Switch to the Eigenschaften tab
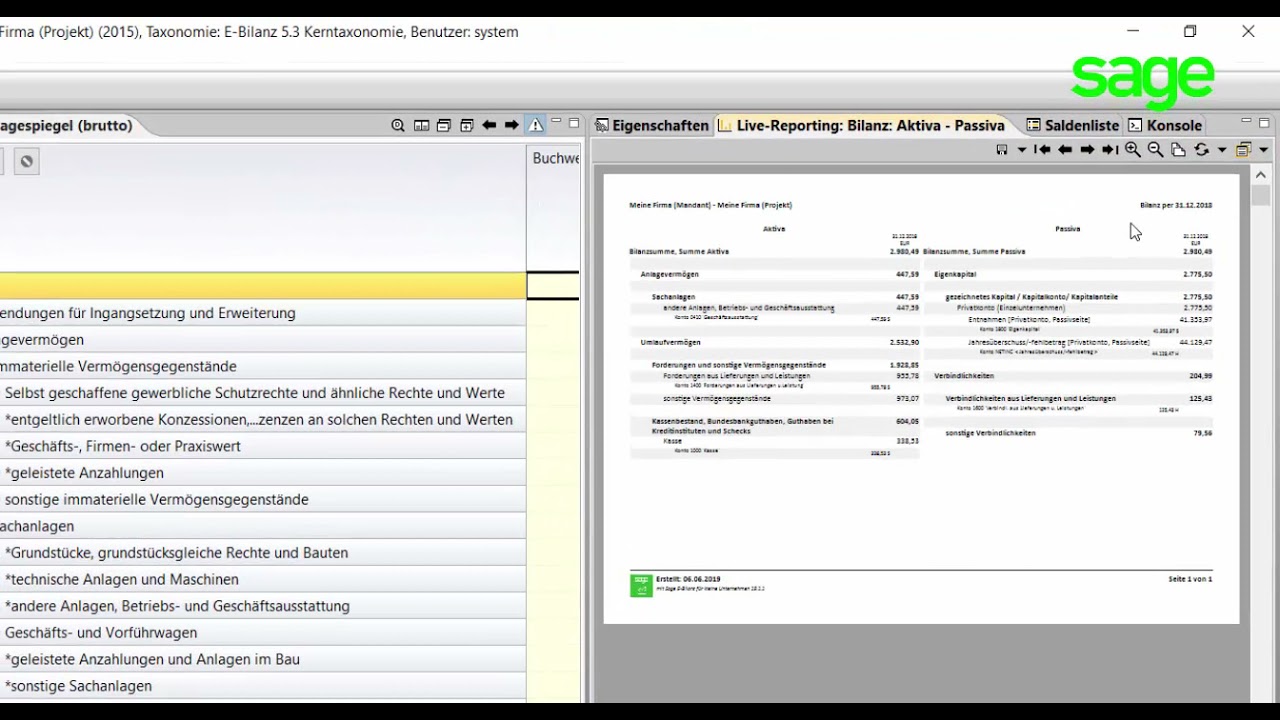Image resolution: width=1280 pixels, height=720 pixels. 651,125
